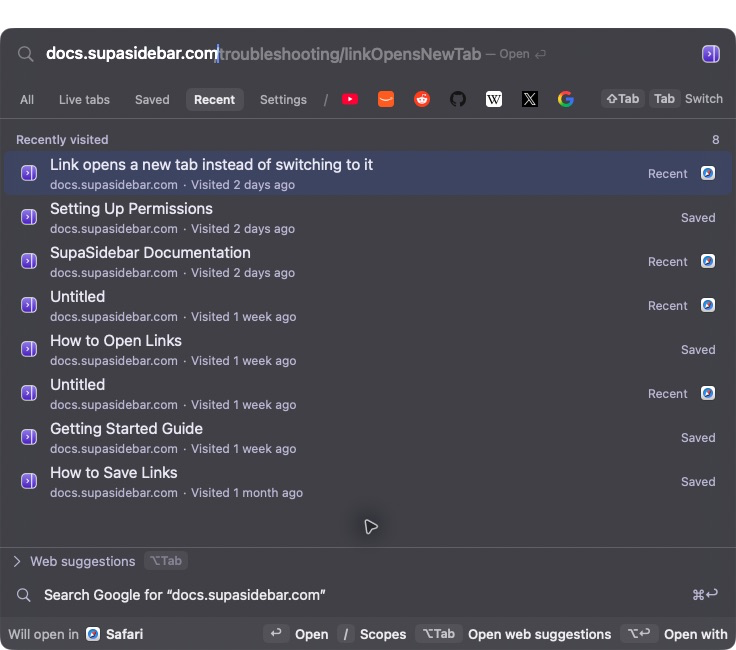Click magnifier icon beside 'Search Google for'
The width and height of the screenshot is (736, 650).
pyautogui.click(x=23, y=595)
